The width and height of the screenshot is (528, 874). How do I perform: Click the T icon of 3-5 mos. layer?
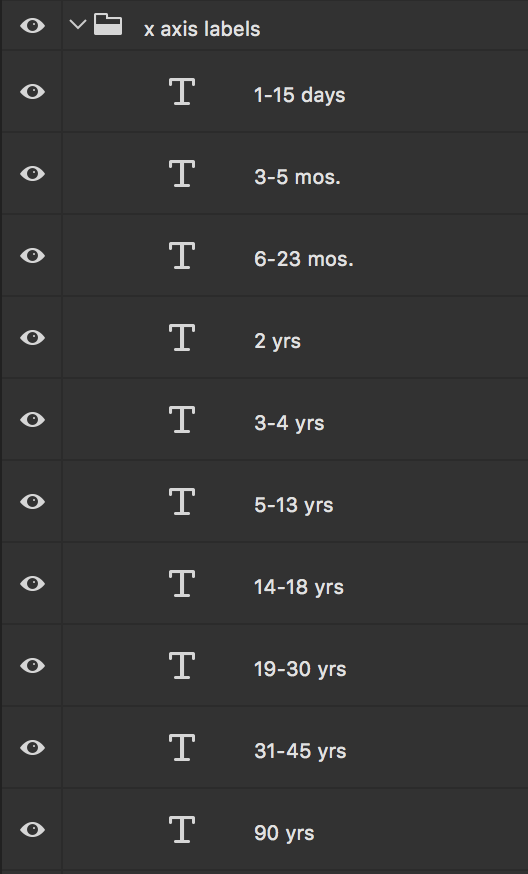click(x=182, y=173)
